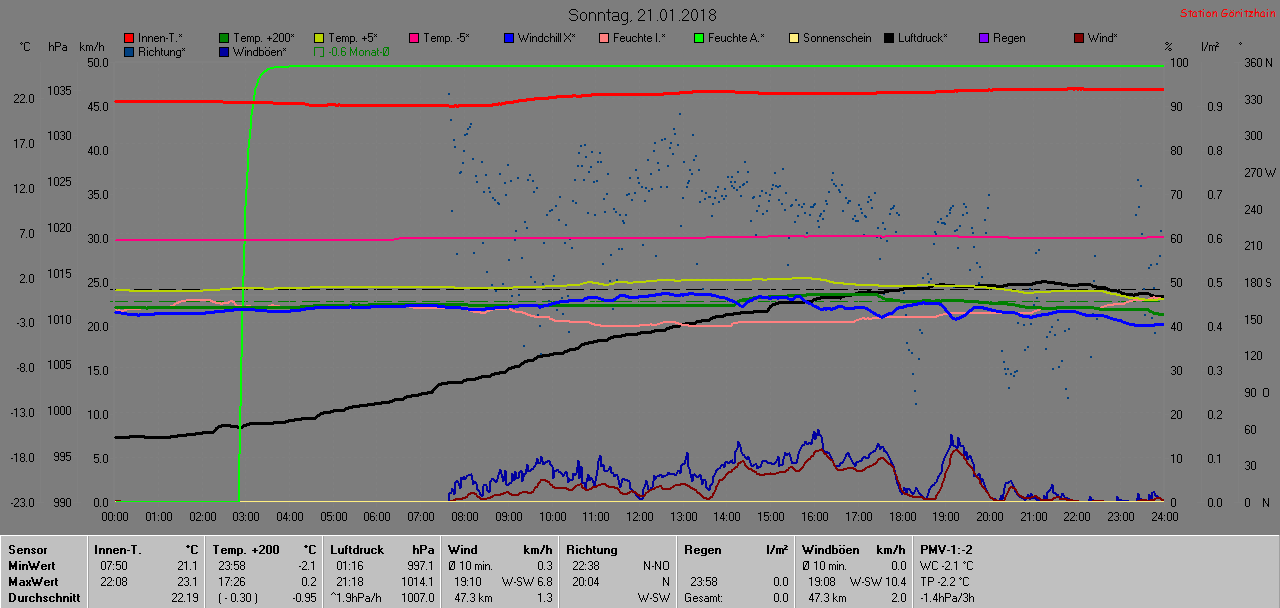Click the pink Temp. -5 legend square
This screenshot has height=608, width=1280.
[x=415, y=38]
